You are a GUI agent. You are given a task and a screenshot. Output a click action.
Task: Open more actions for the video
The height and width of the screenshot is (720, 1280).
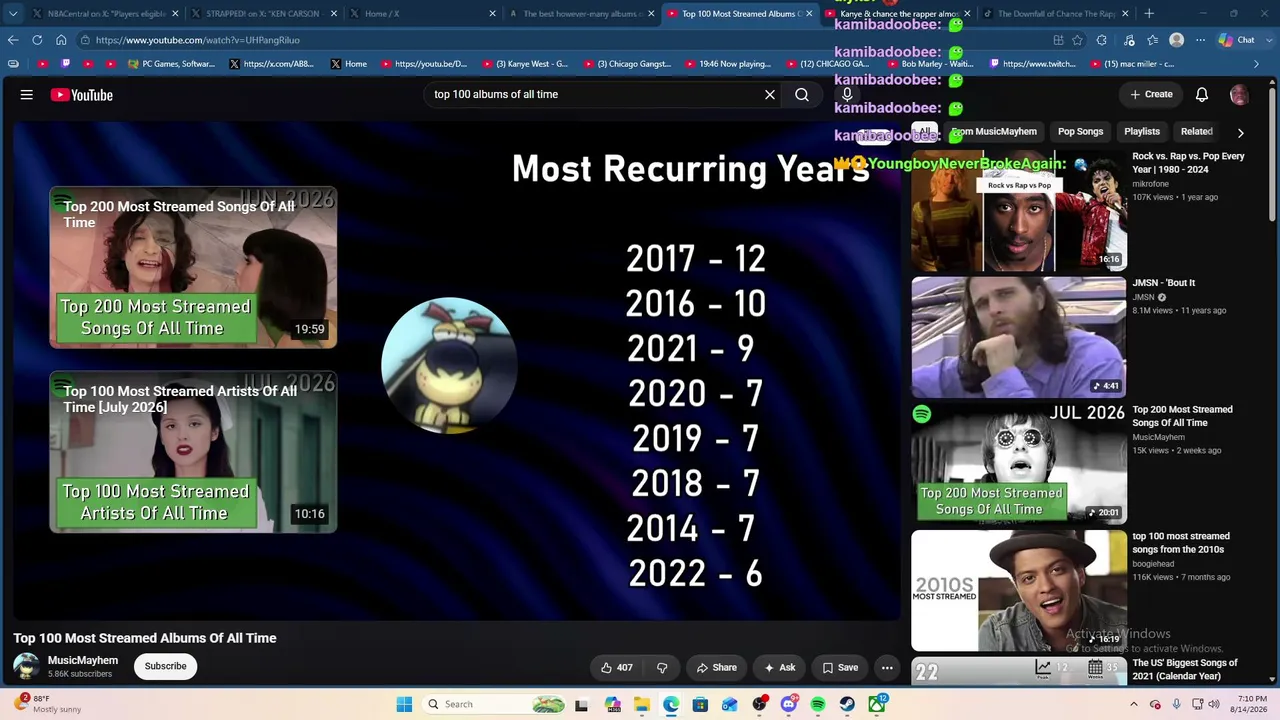point(887,667)
